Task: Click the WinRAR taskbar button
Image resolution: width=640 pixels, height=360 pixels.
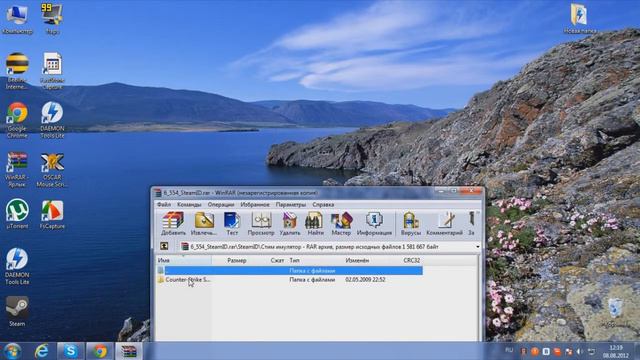Action: click(x=129, y=351)
